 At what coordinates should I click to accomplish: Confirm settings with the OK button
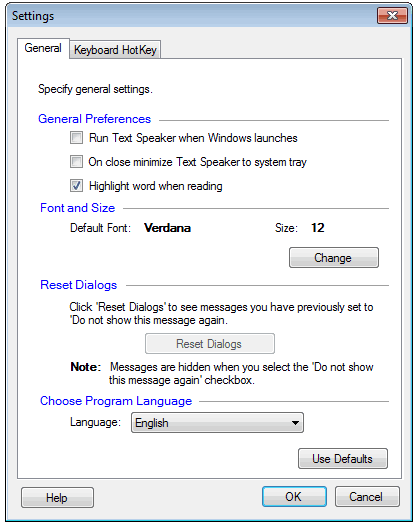tap(294, 497)
